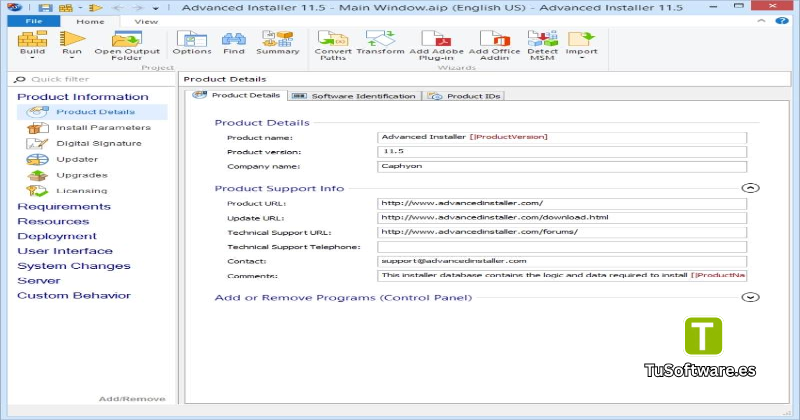Open the Run dropdown arrow
Viewport: 800px width, 420px height.
pos(72,58)
